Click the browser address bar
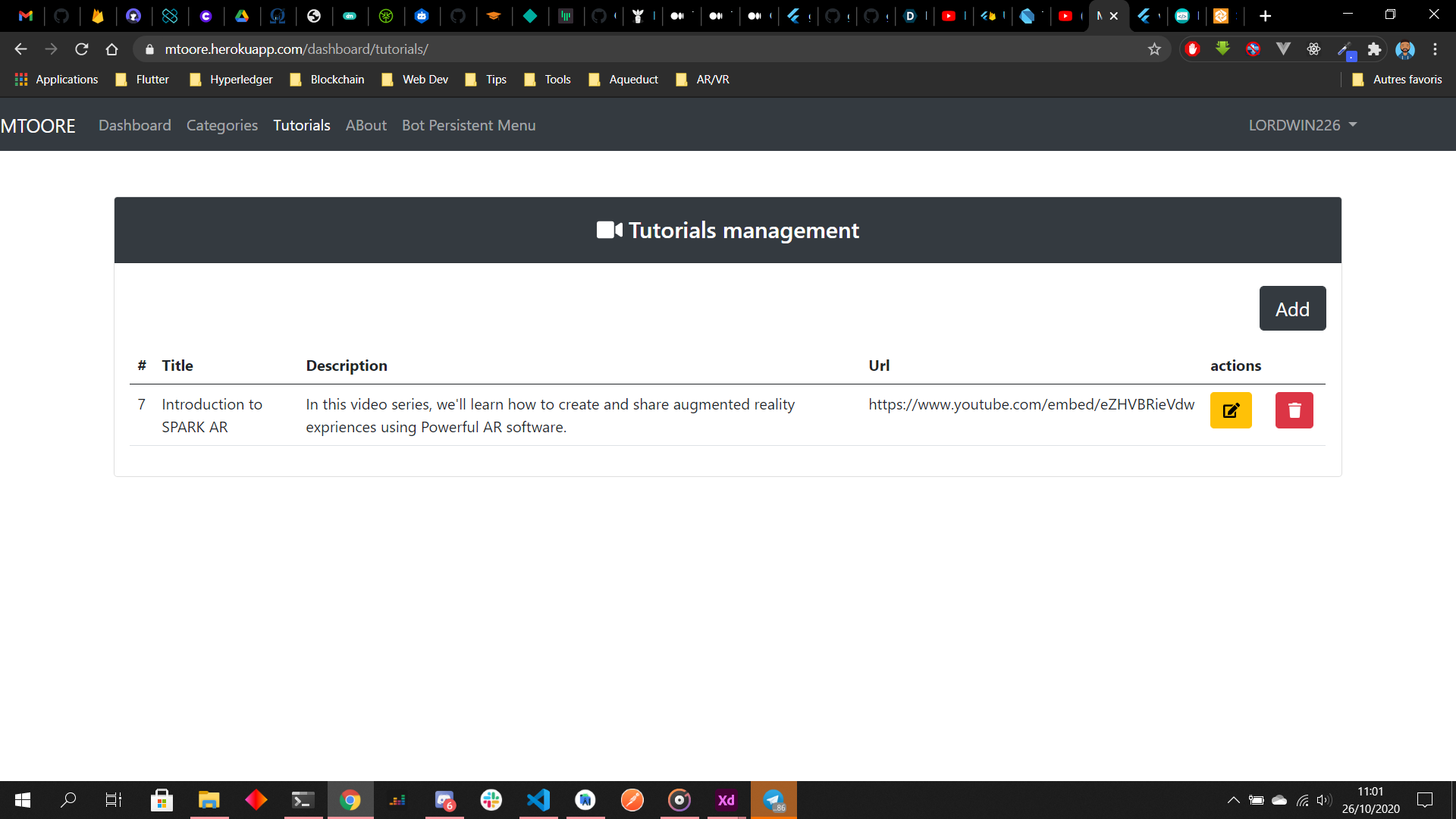1456x819 pixels. 645,49
